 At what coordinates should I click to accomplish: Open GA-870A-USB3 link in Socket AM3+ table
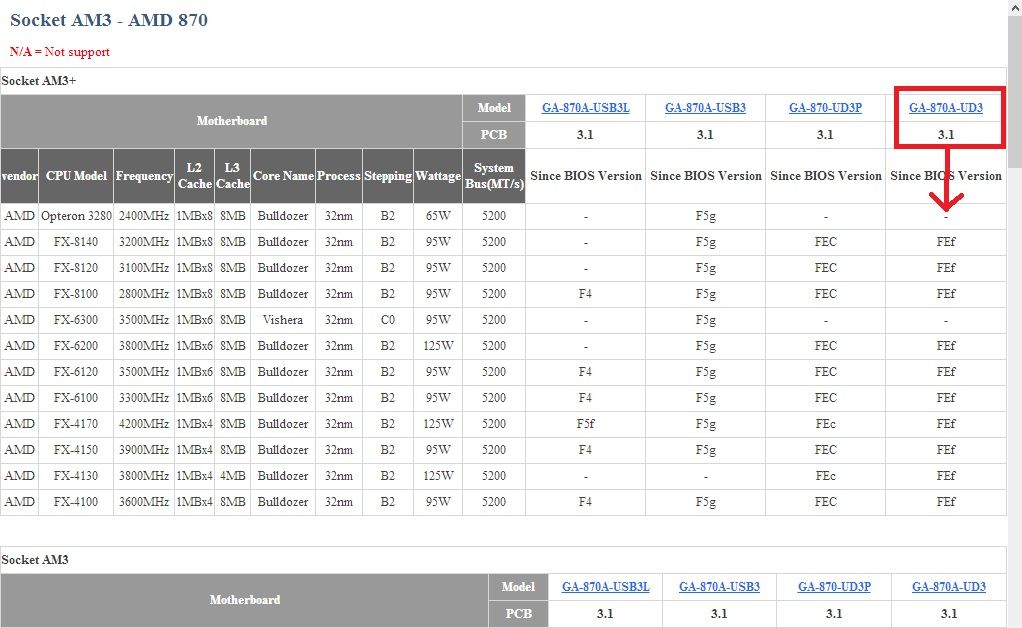705,108
